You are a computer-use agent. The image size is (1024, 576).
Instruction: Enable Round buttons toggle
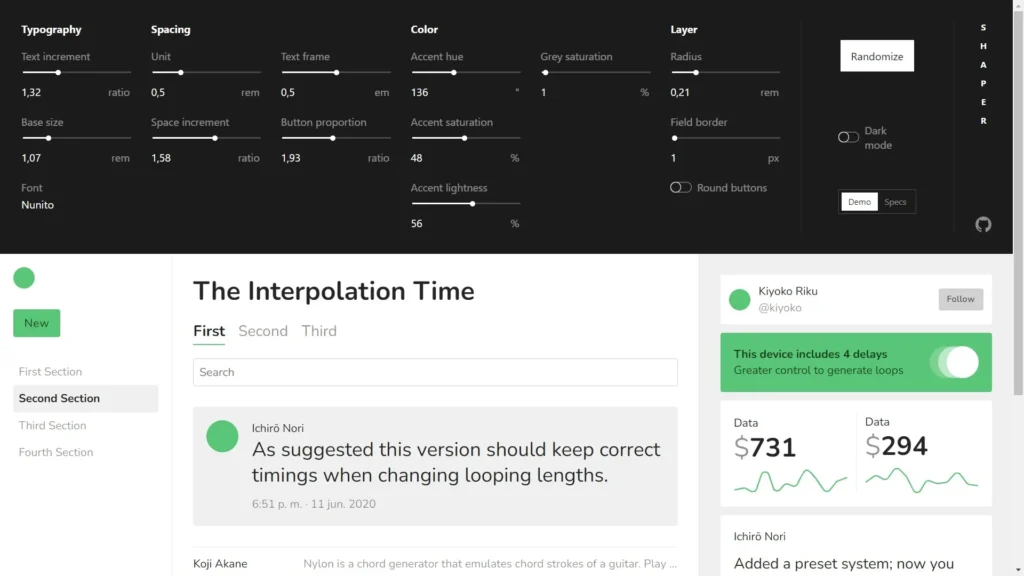(681, 187)
